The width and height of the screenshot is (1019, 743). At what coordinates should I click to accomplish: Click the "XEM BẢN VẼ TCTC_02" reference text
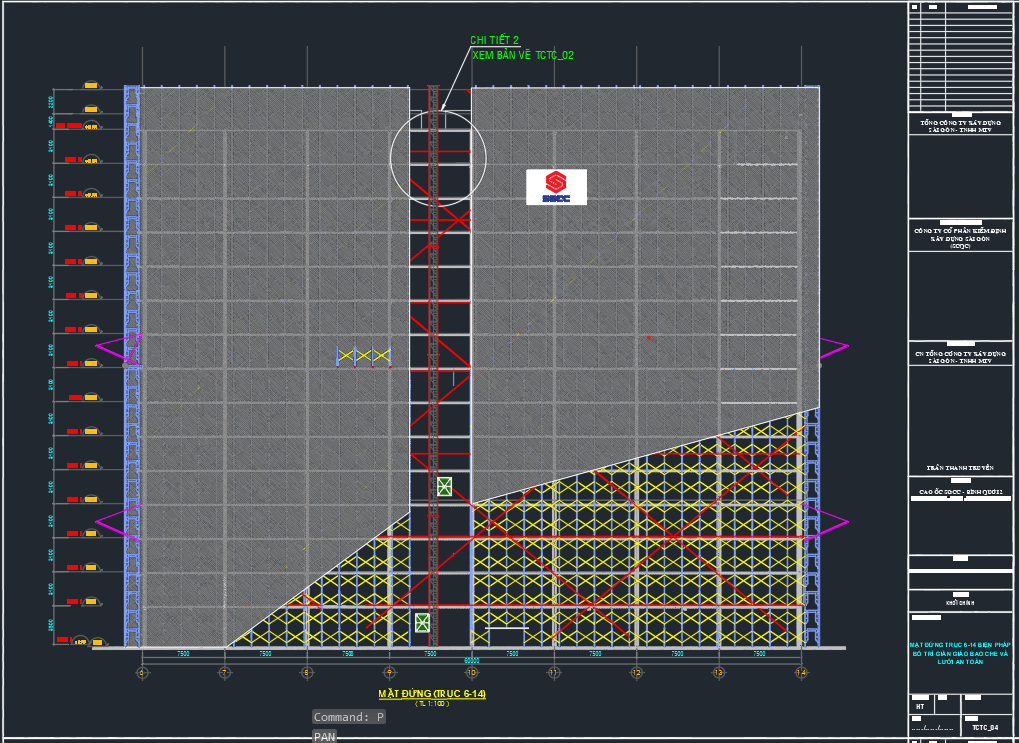(x=522, y=56)
